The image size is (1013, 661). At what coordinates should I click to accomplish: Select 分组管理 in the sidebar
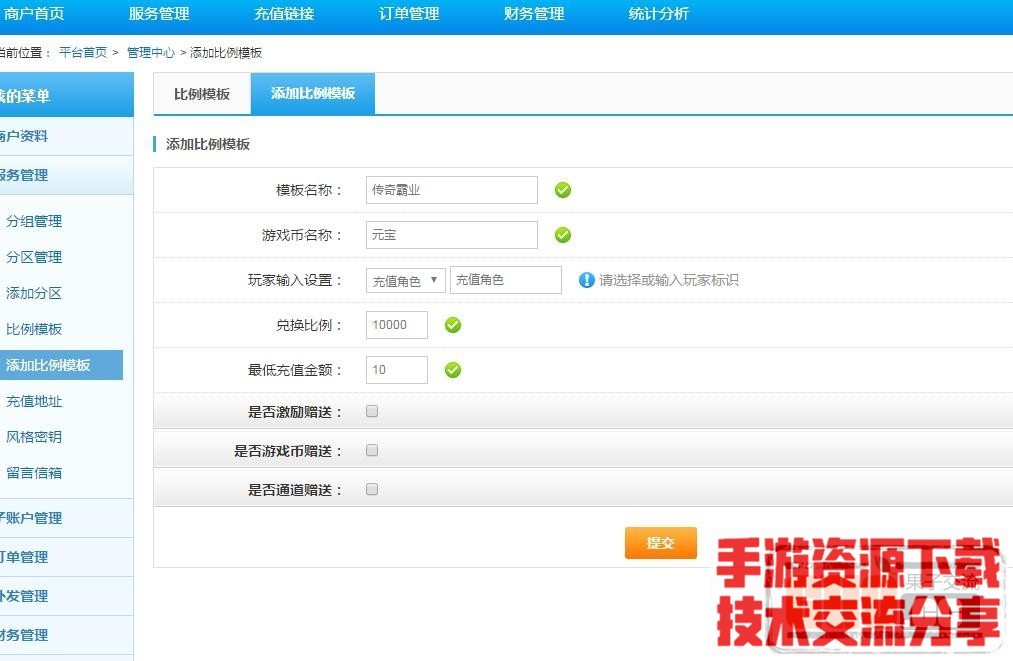coord(34,222)
